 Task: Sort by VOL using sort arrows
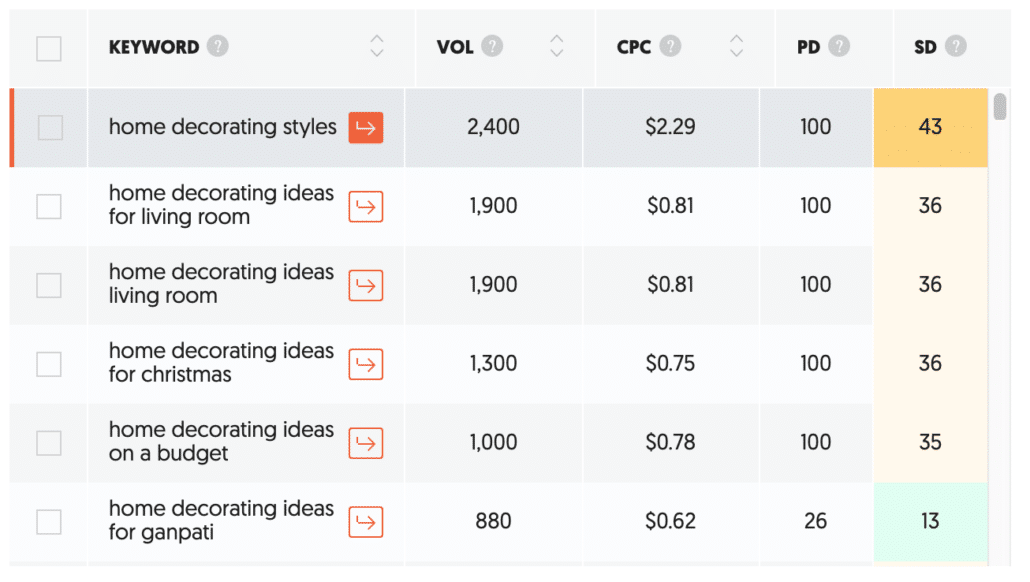point(556,46)
